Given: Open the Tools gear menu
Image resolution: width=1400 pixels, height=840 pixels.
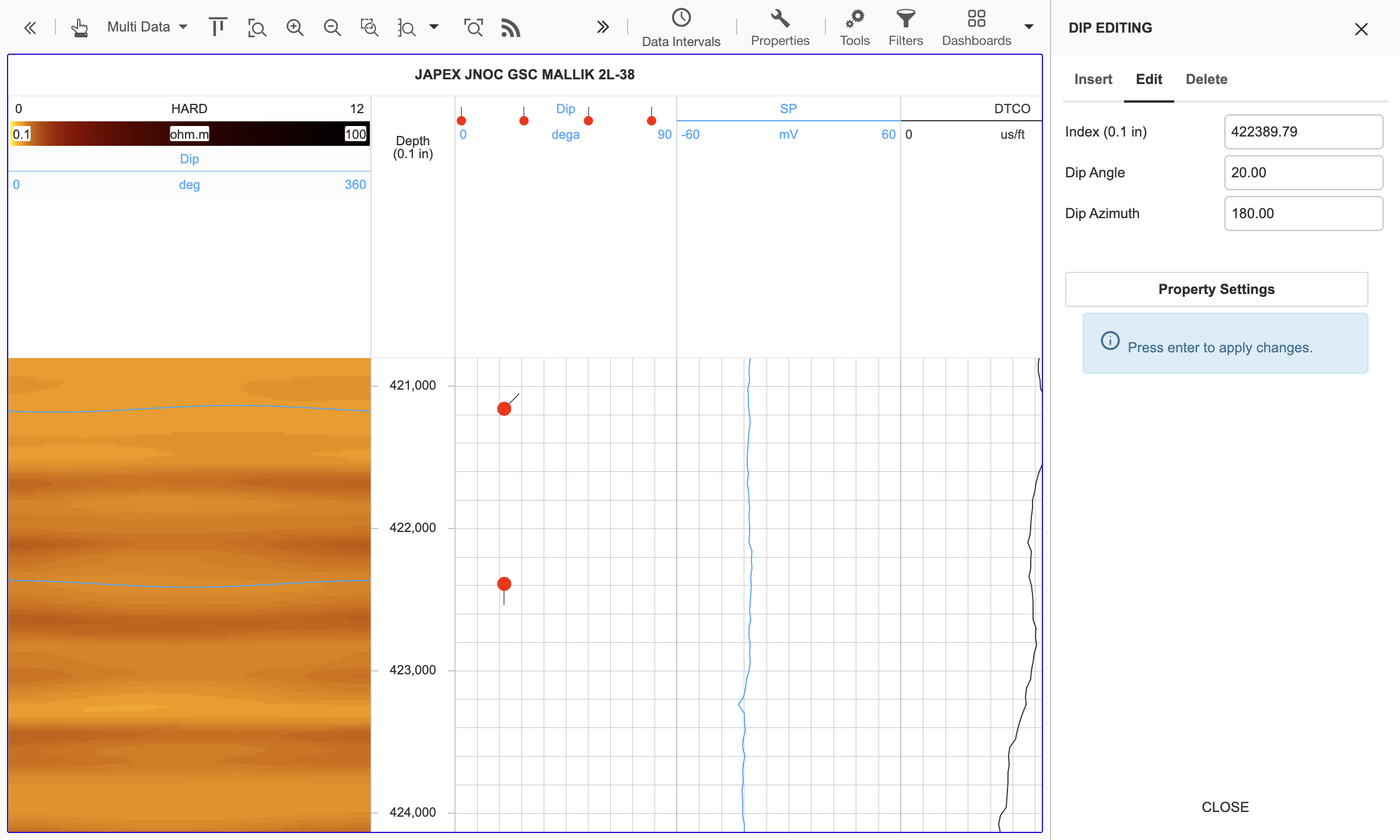Looking at the screenshot, I should point(855,27).
